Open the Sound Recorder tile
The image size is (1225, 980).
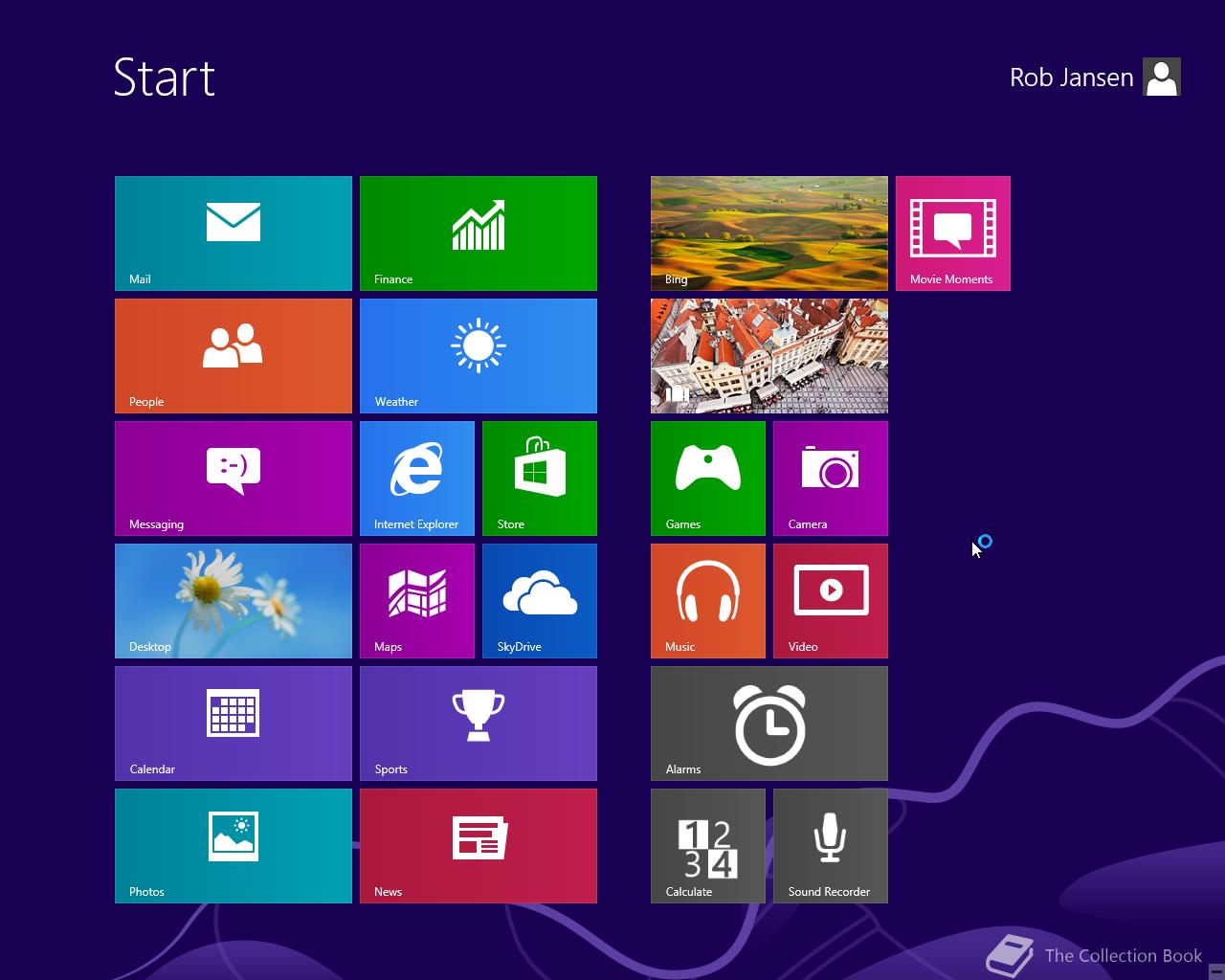pos(831,846)
